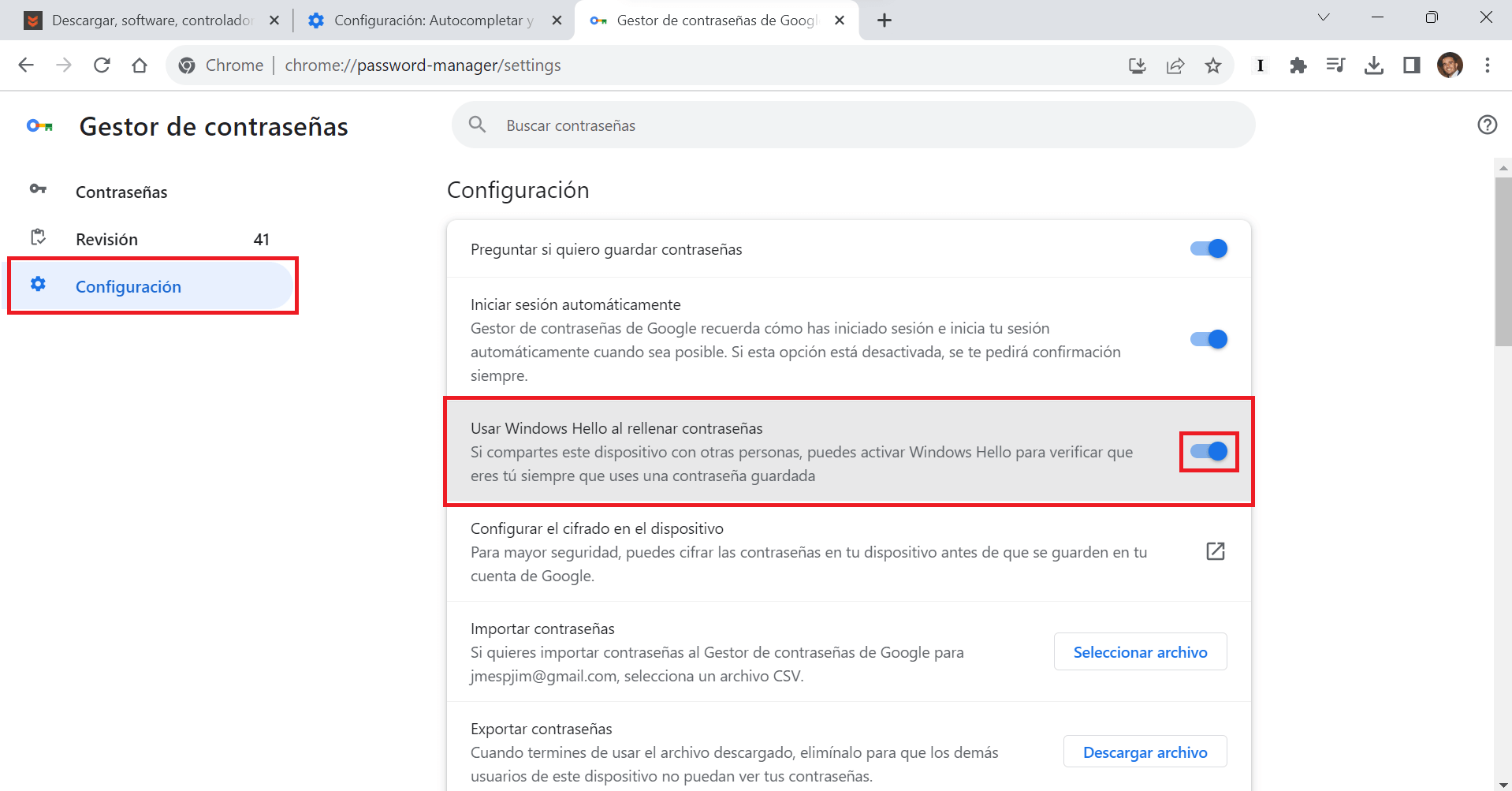
Task: Click the Exportar contraseñas heading
Action: (x=542, y=729)
